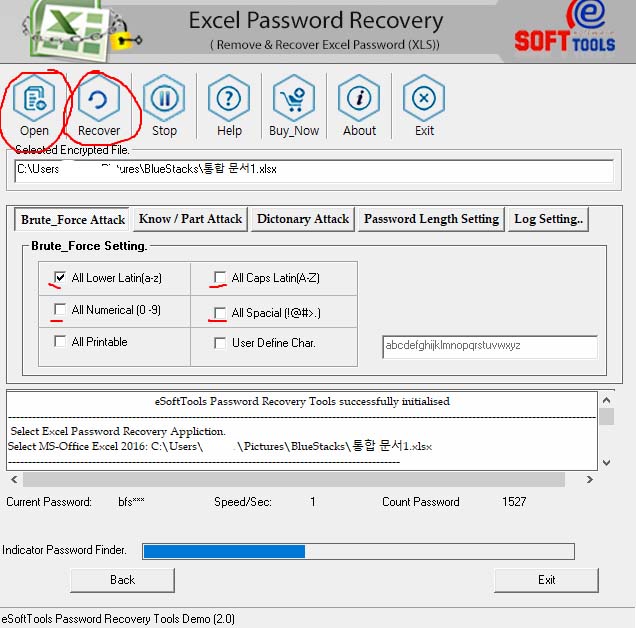Start recovery with the Recover icon
636x628 pixels.
pos(99,99)
